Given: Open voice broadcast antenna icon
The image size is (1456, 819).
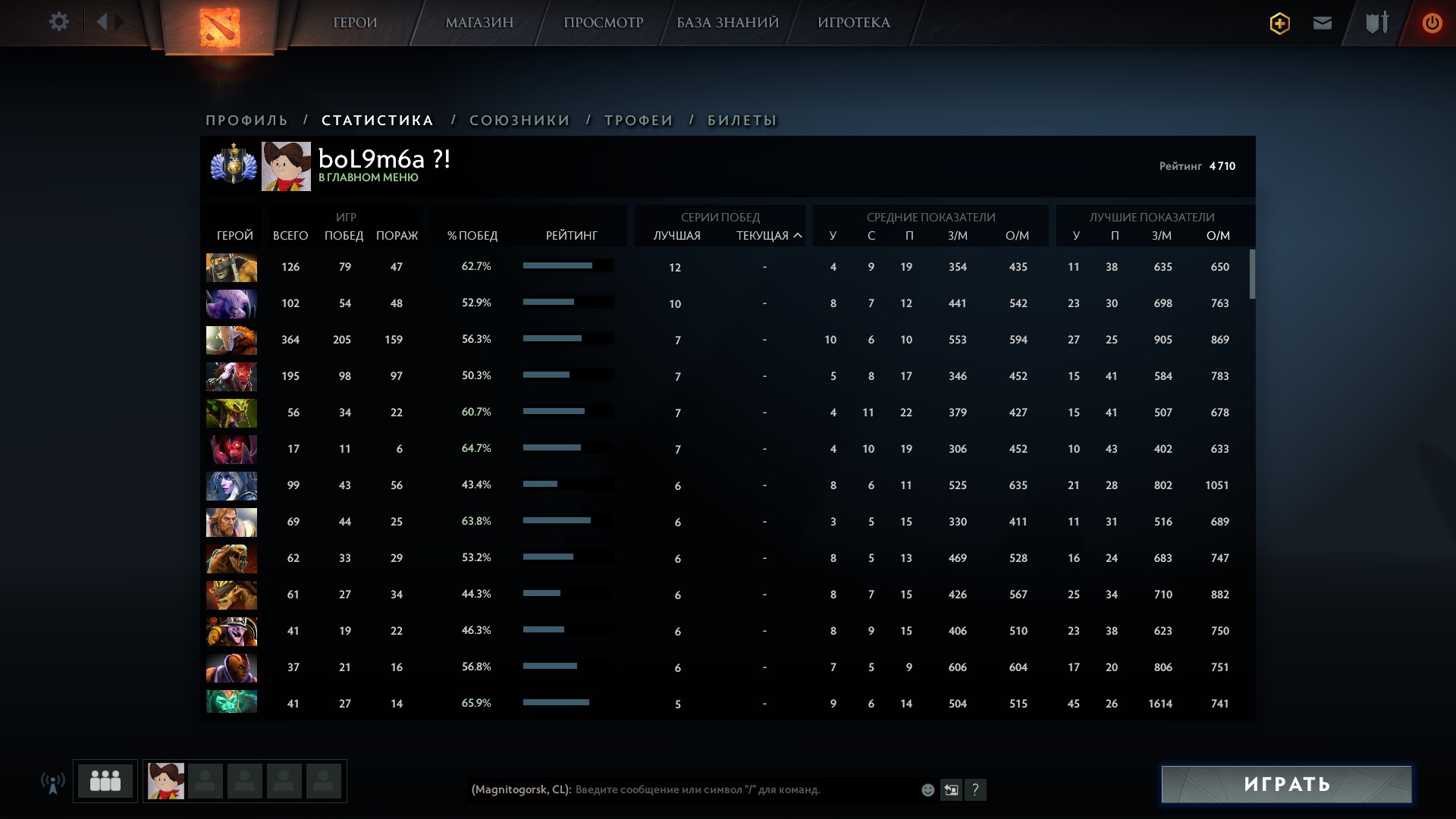Looking at the screenshot, I should pos(52,783).
